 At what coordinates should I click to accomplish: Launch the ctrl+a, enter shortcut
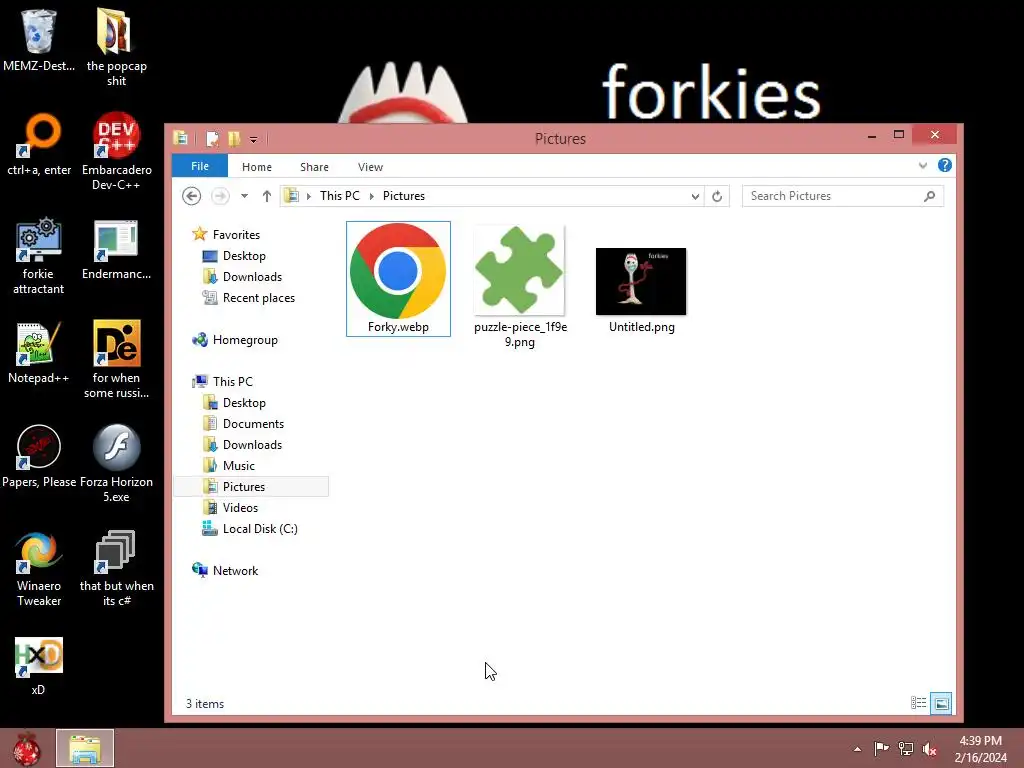point(39,144)
